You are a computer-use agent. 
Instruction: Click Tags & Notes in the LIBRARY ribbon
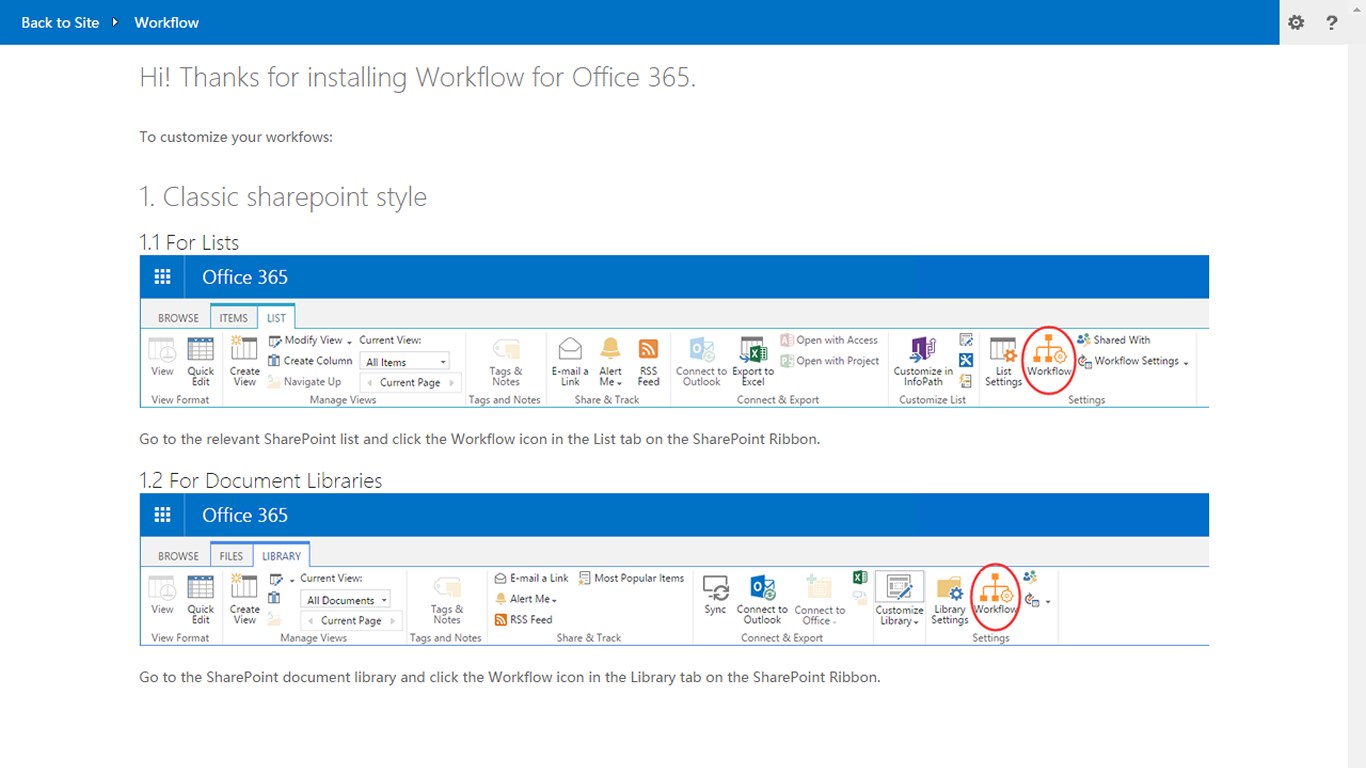point(447,600)
